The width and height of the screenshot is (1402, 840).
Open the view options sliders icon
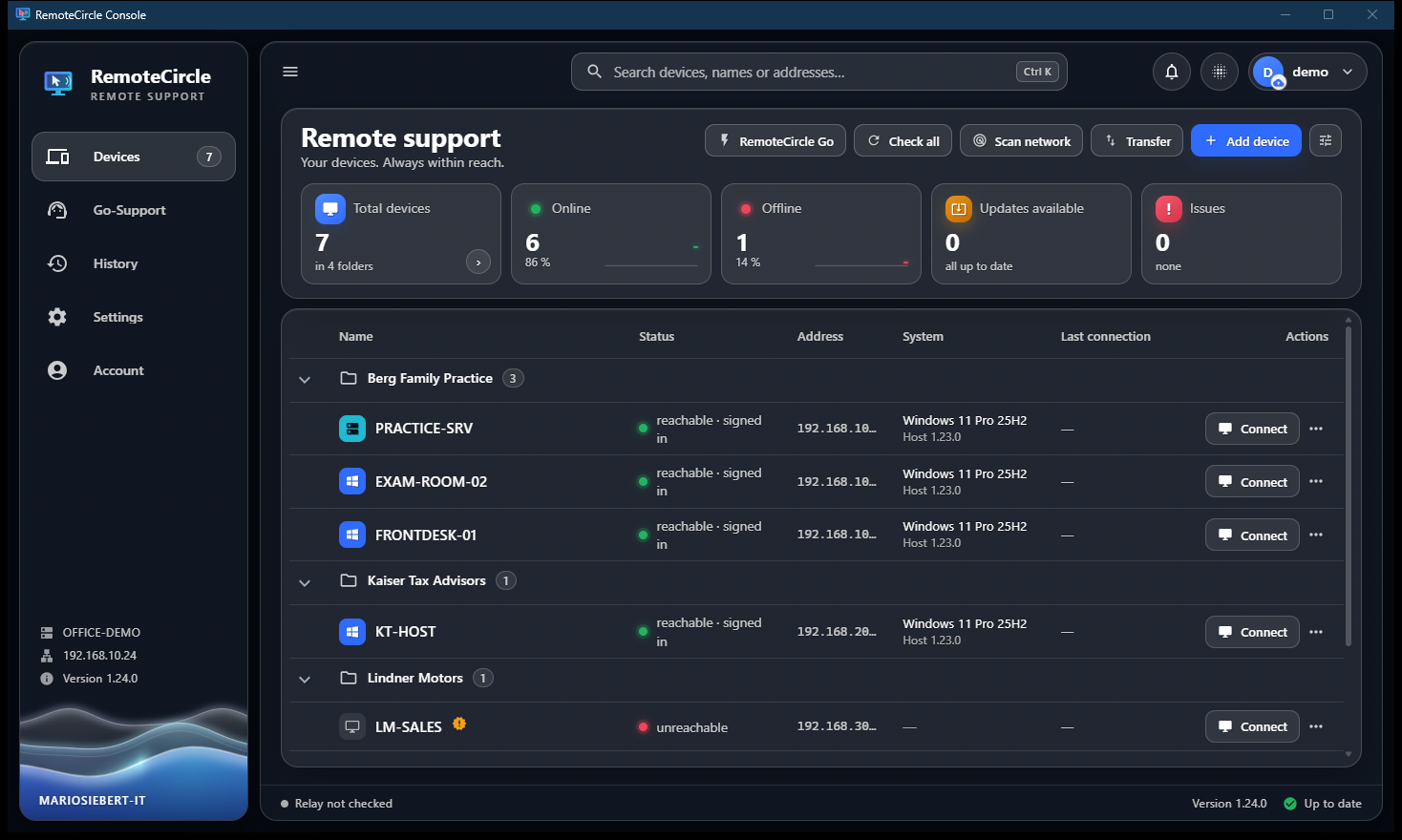click(1326, 140)
